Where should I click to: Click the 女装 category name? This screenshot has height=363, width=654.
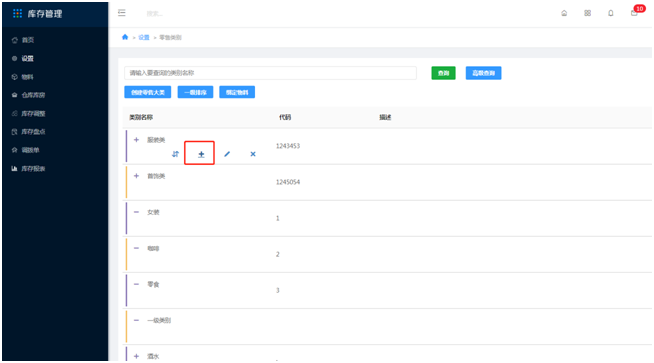[153, 212]
